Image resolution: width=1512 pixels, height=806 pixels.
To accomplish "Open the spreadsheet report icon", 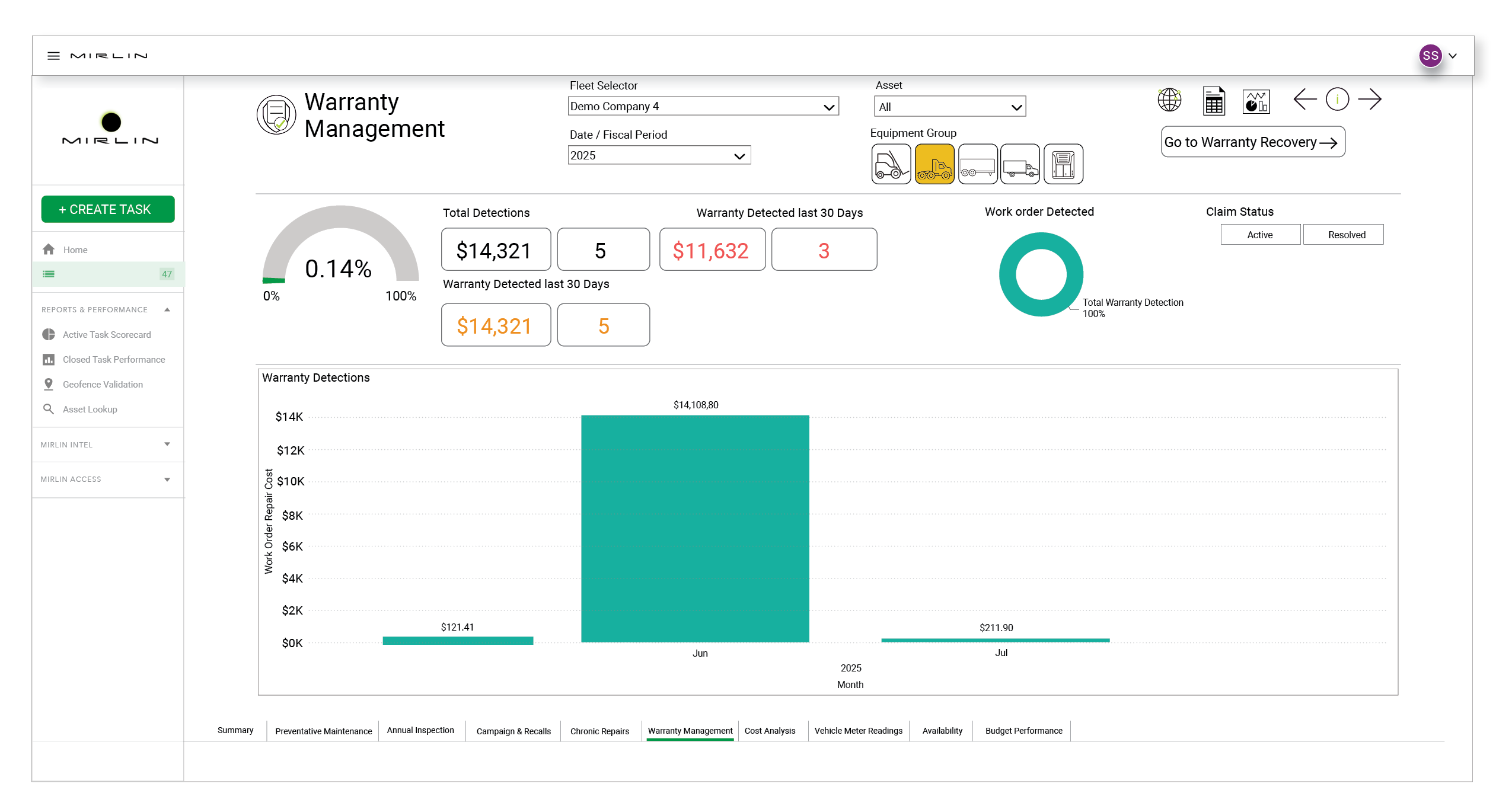I will pos(1213,100).
